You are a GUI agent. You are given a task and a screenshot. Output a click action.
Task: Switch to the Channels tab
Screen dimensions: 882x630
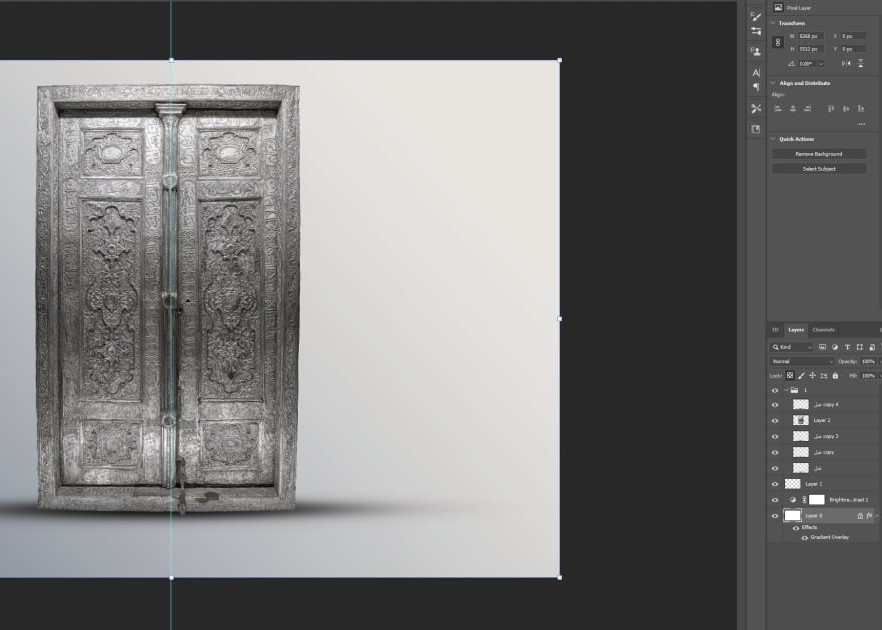click(823, 329)
